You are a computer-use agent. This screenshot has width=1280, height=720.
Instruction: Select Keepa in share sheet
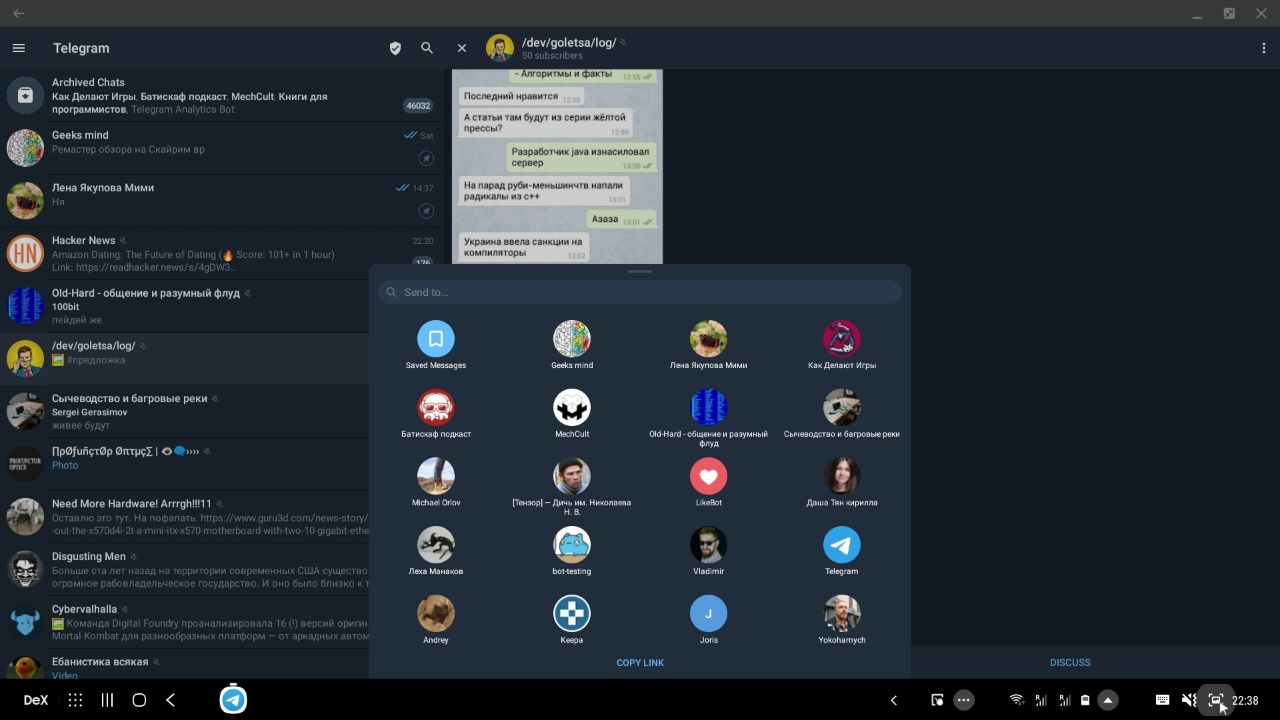pyautogui.click(x=572, y=620)
